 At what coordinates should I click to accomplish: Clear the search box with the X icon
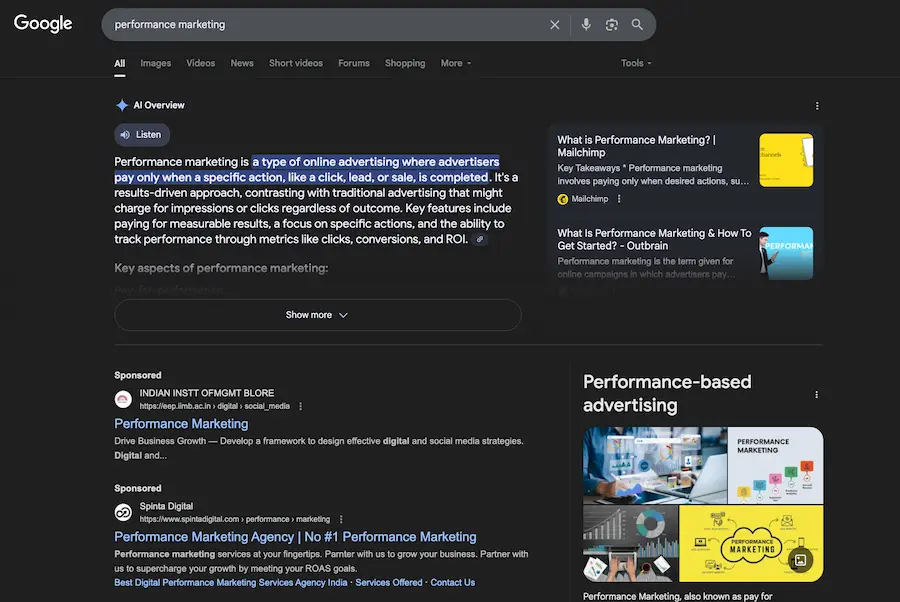pyautogui.click(x=554, y=25)
